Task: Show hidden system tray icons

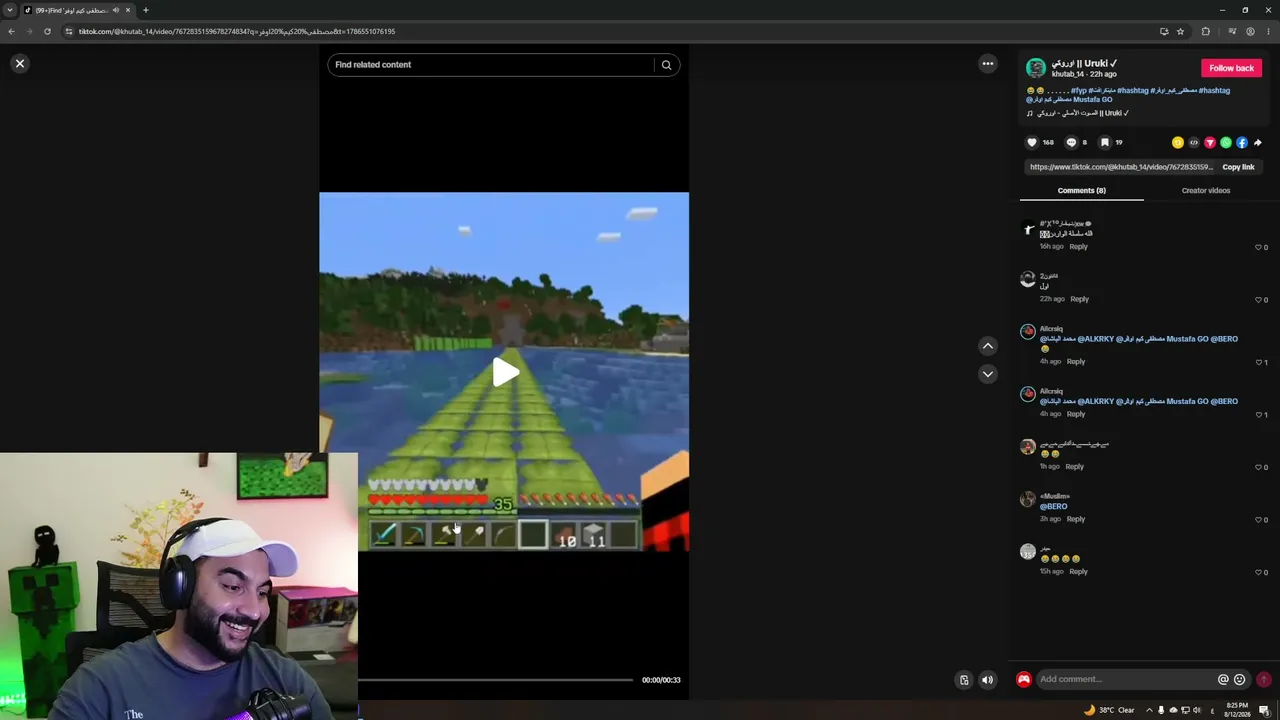Action: pyautogui.click(x=1148, y=710)
